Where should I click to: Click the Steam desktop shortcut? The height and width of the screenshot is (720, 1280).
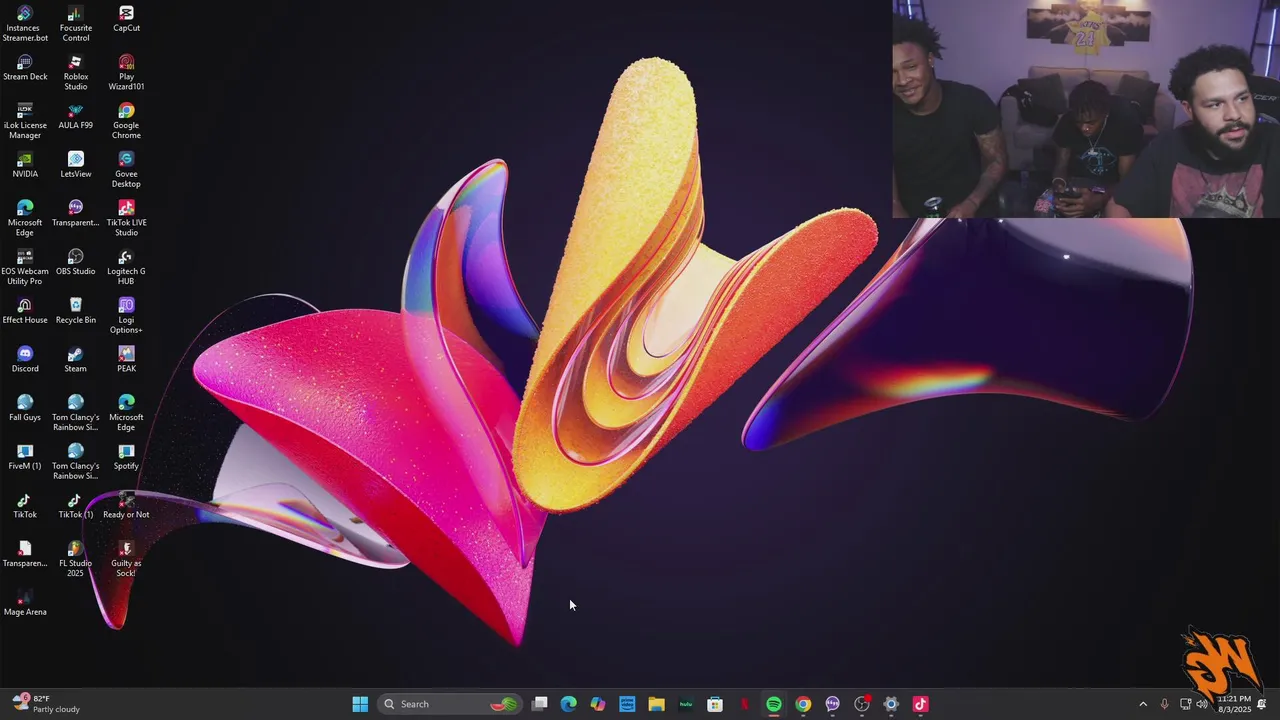point(76,360)
